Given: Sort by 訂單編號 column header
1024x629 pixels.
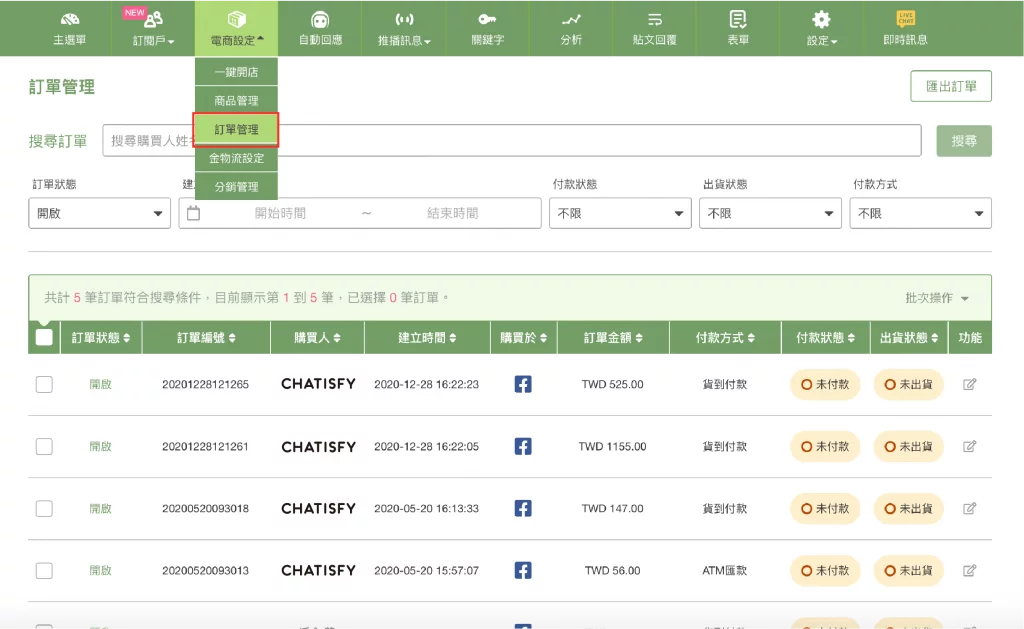Looking at the screenshot, I should point(206,338).
